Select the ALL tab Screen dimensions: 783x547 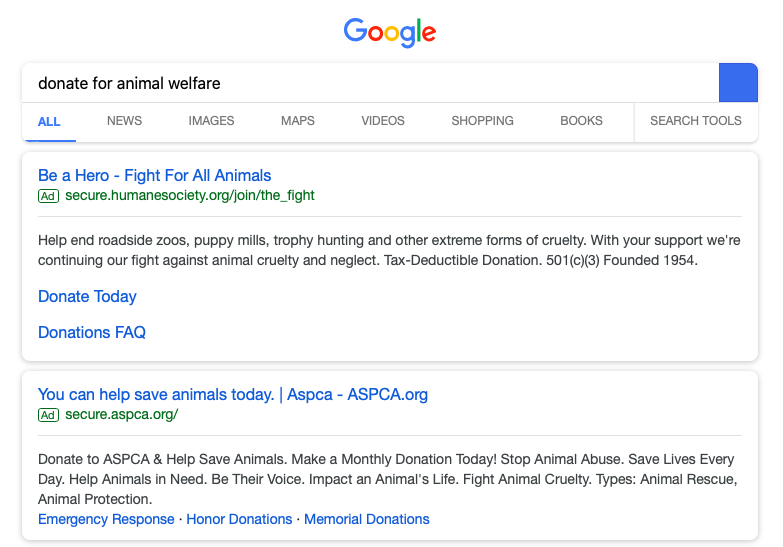tap(49, 121)
